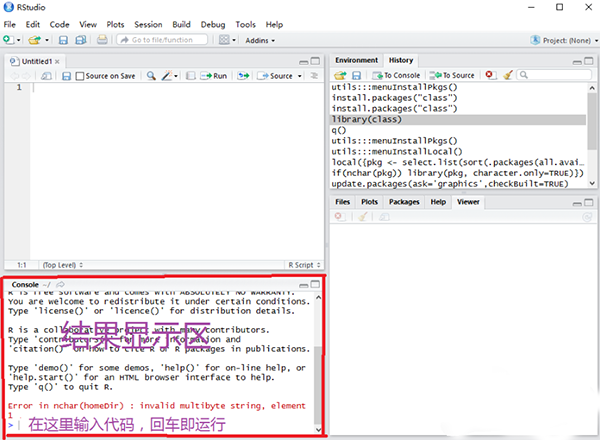The height and width of the screenshot is (440, 600).
Task: Select the Untitled1 editor tab
Action: [34, 61]
